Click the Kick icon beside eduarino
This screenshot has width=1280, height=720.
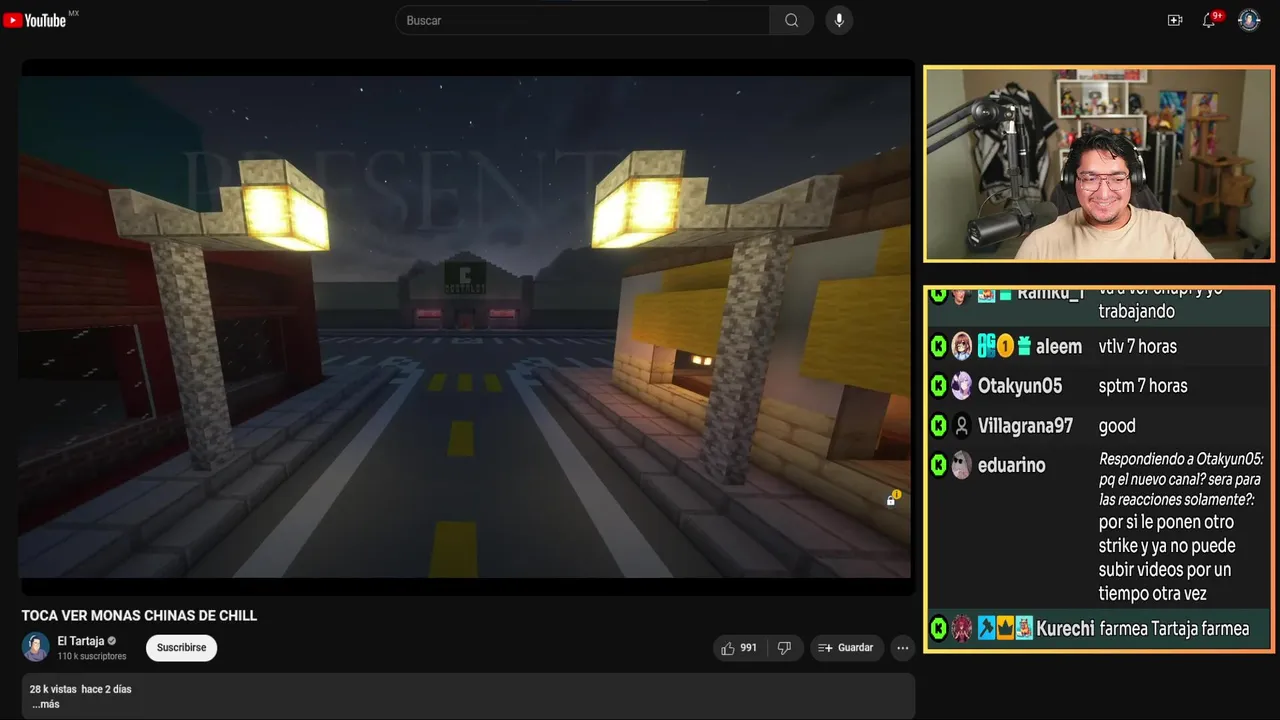point(938,465)
